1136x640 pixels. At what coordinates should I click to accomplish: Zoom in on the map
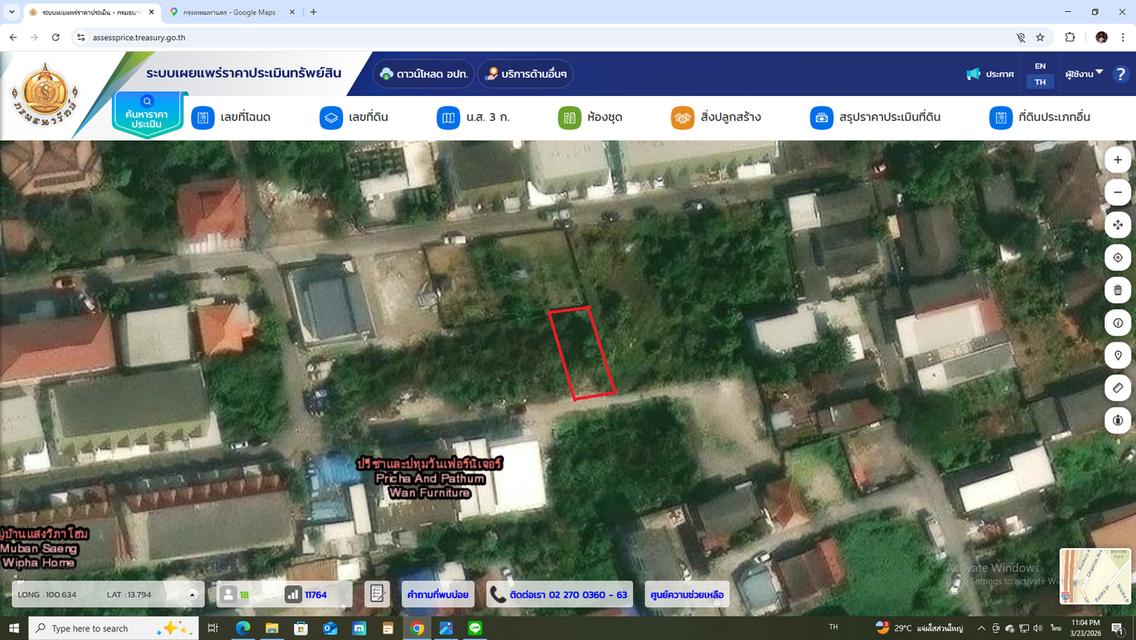[1118, 159]
